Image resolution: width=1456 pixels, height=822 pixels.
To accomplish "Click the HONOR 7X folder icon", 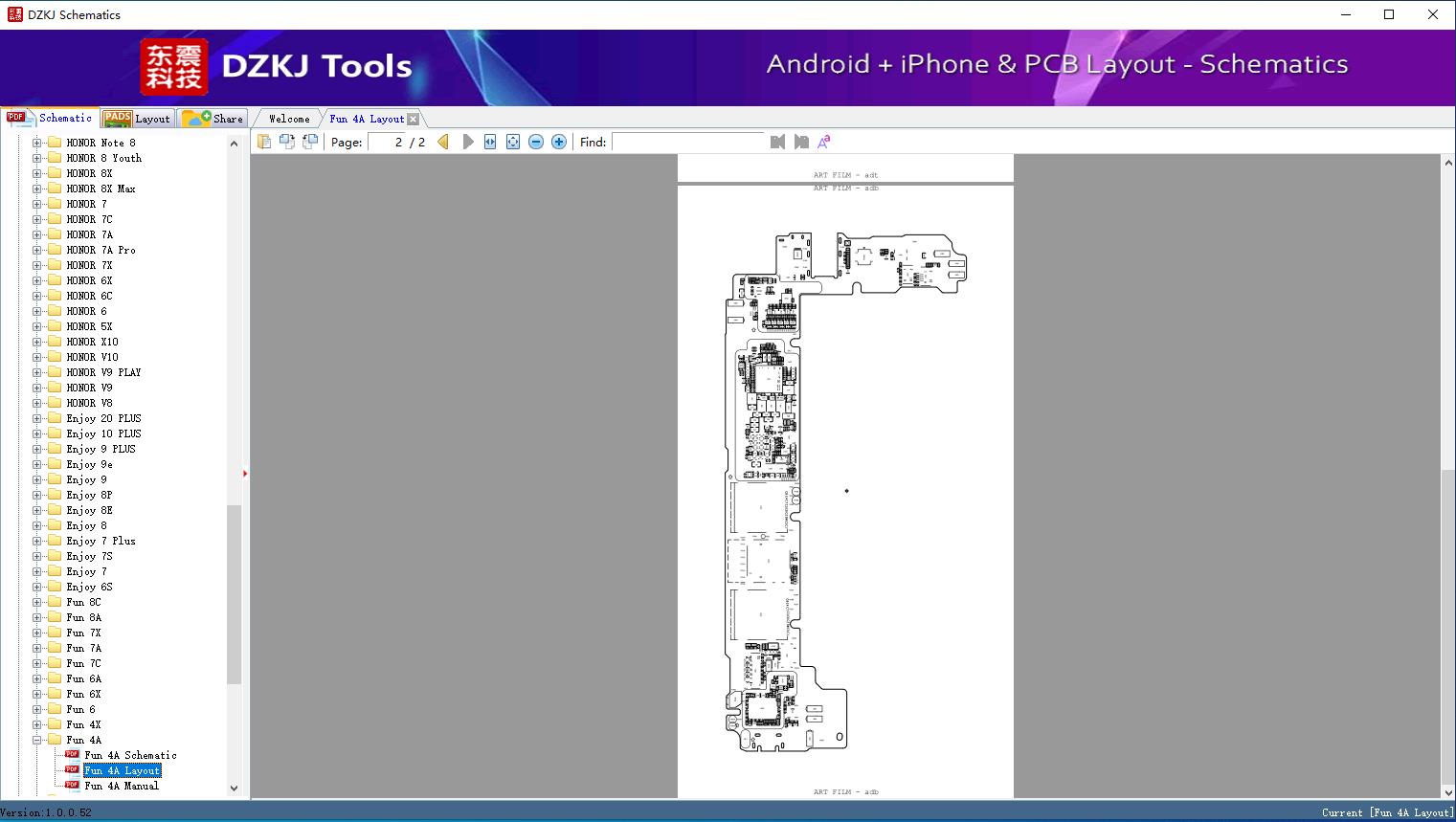I will coord(55,265).
